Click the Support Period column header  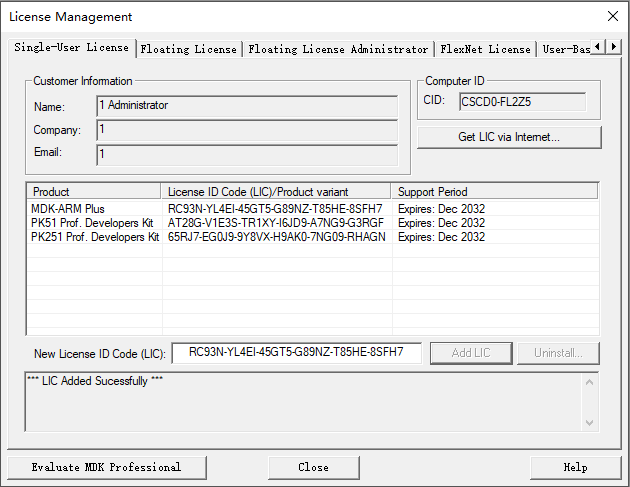[x=495, y=192]
